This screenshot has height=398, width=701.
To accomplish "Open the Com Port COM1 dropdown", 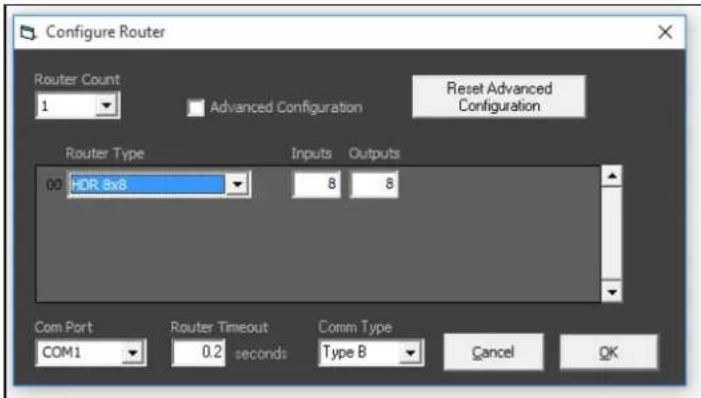I will tap(132, 353).
